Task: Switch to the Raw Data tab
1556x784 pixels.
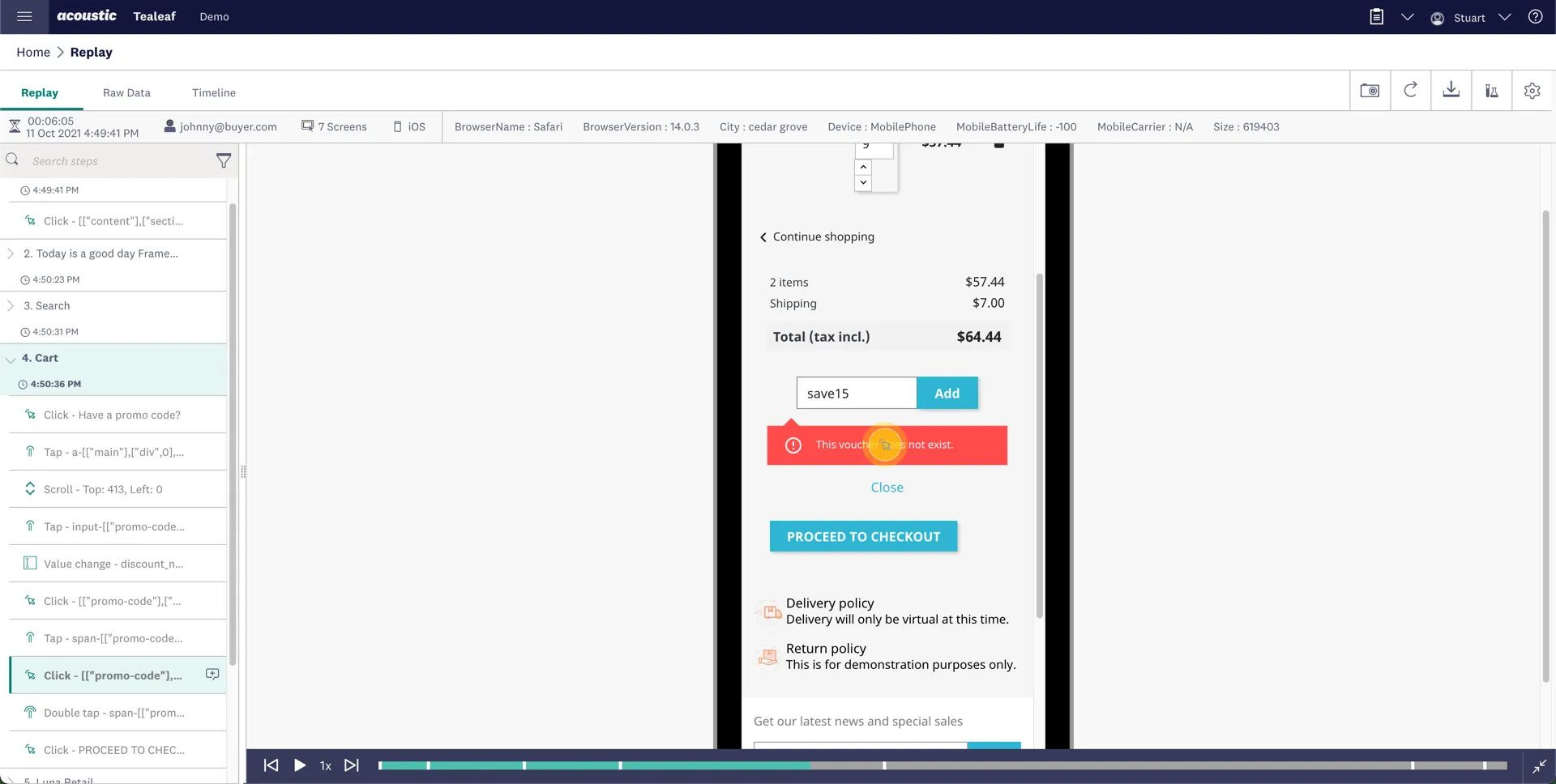Action: [126, 93]
